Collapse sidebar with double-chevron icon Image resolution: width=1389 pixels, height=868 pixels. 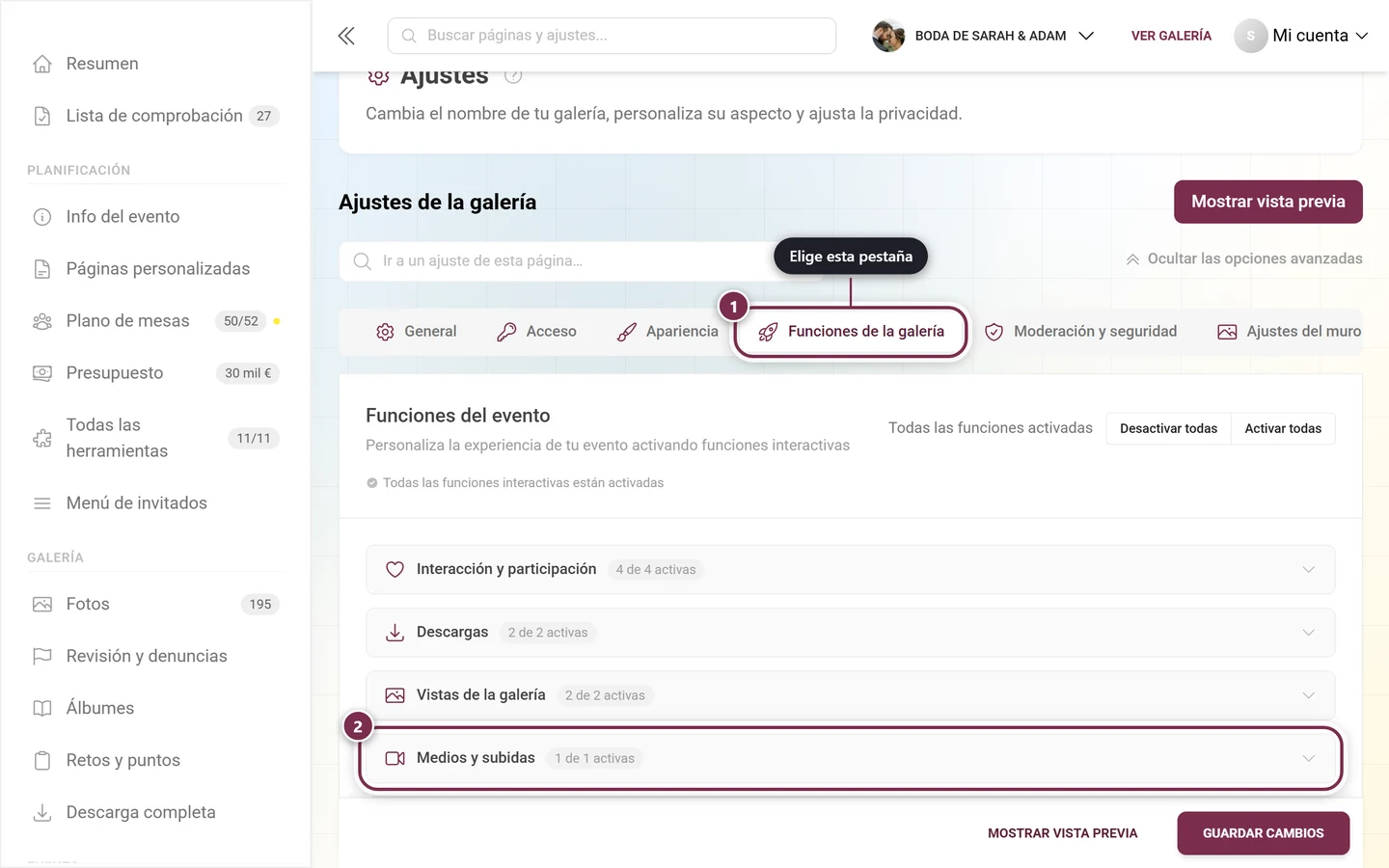[x=346, y=36]
